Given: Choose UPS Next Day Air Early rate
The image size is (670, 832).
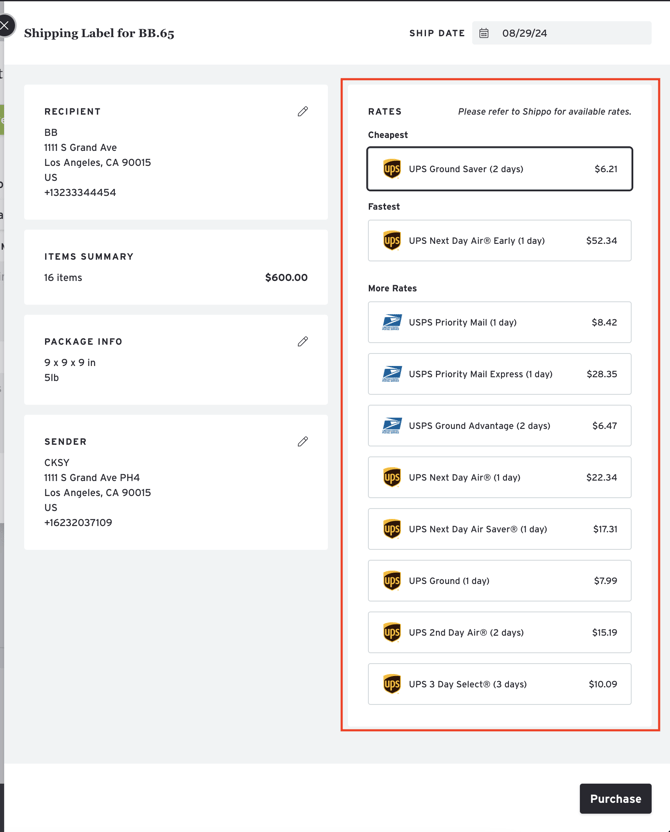Looking at the screenshot, I should [x=499, y=241].
